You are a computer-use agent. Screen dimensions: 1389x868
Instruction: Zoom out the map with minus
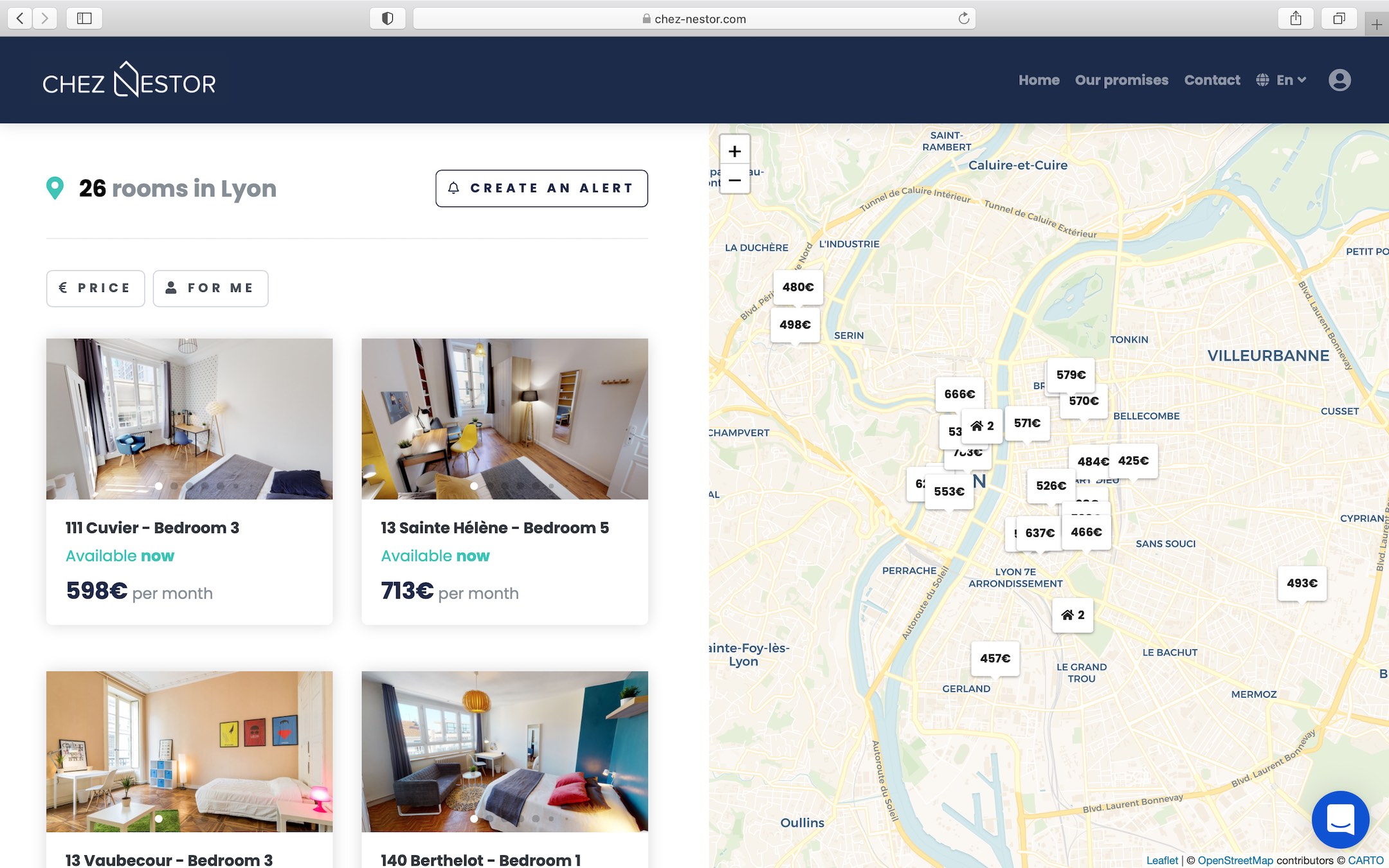(734, 179)
